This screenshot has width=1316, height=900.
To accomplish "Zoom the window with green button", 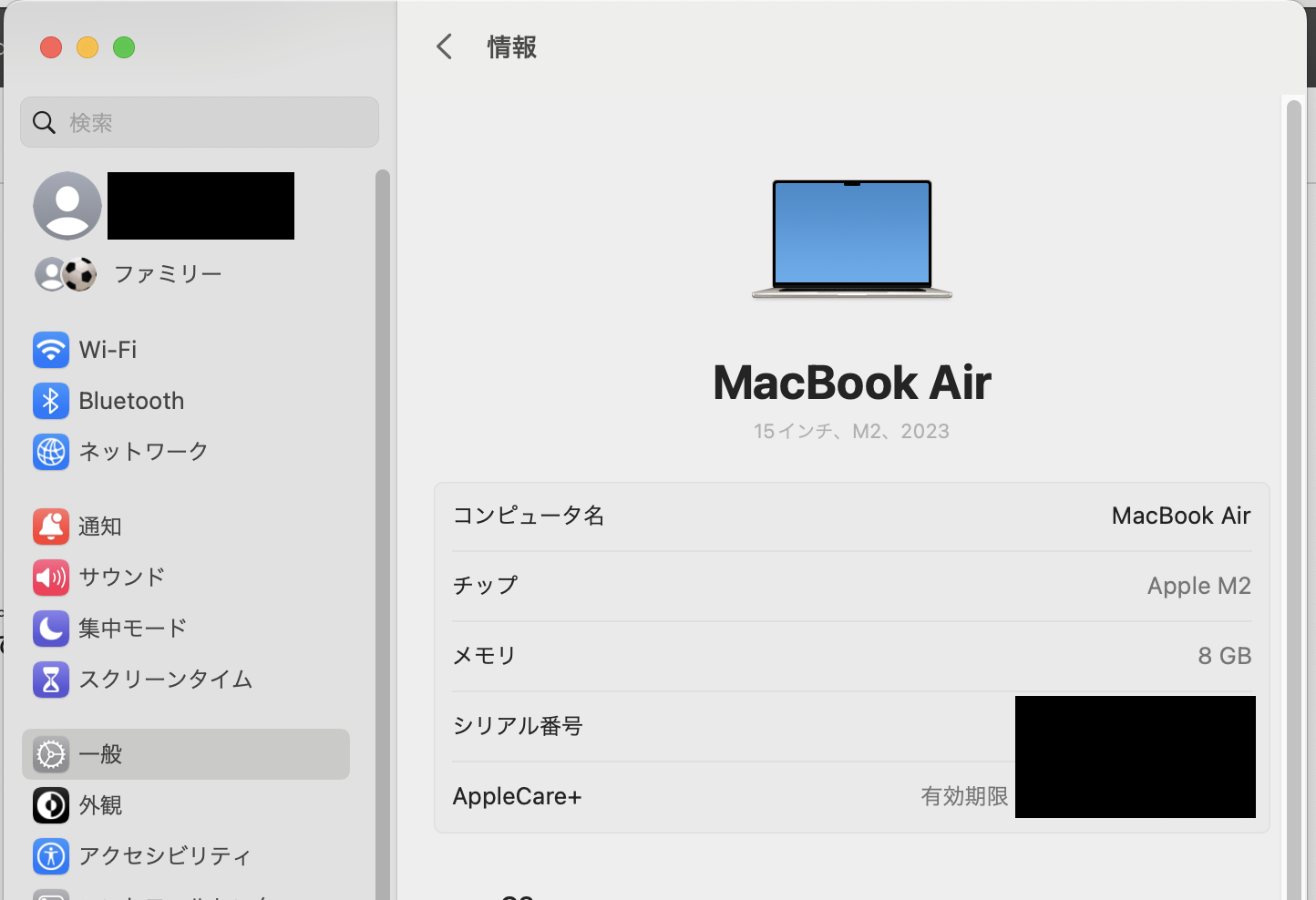I will pyautogui.click(x=124, y=47).
